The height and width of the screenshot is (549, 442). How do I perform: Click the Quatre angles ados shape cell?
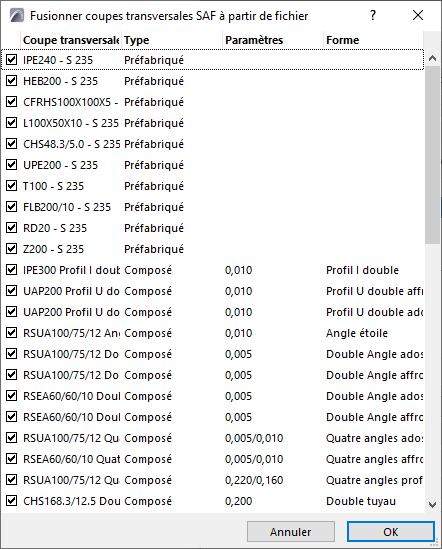[x=374, y=438]
